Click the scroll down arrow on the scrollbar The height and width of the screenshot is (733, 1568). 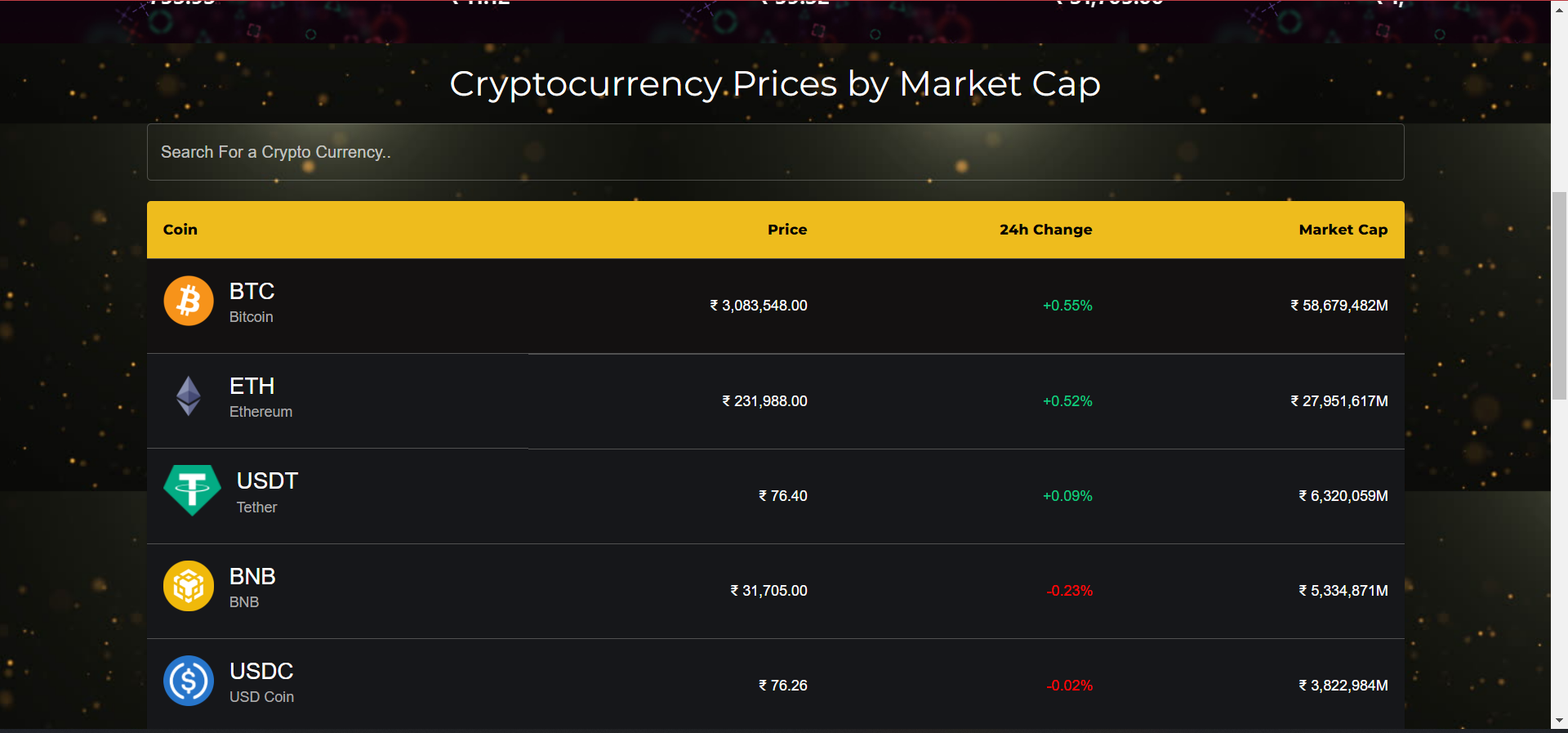(1560, 721)
